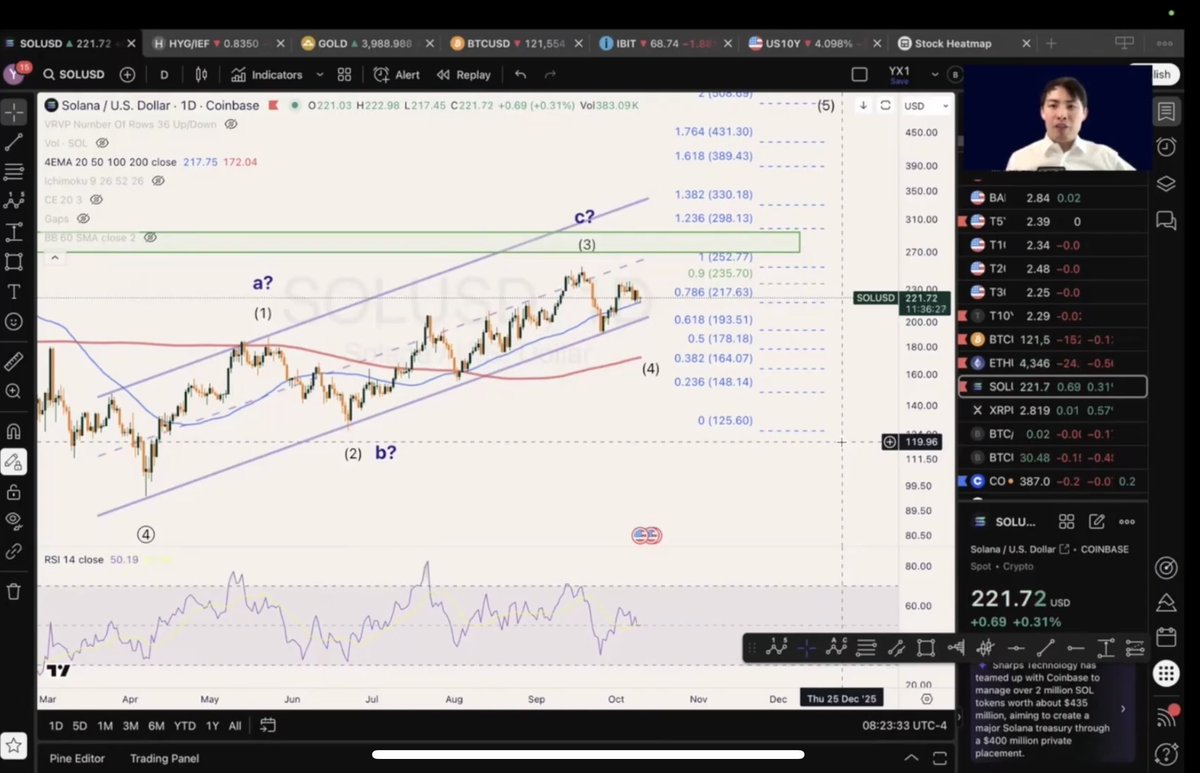Select the geometric shapes rectangle tool
Image resolution: width=1200 pixels, height=773 pixels.
pos(14,262)
